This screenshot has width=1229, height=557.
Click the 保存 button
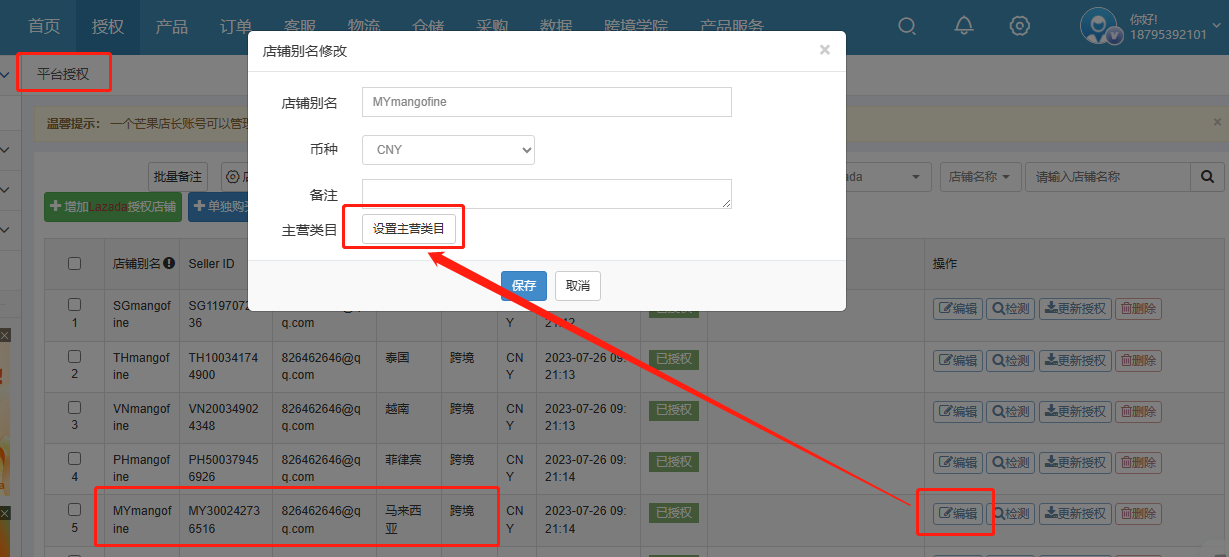(524, 285)
